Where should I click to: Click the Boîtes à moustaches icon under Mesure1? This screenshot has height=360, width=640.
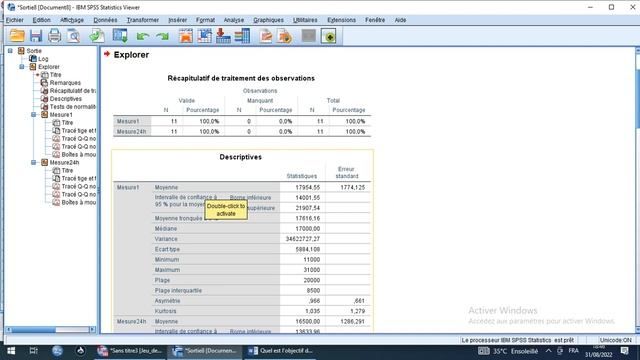(x=56, y=154)
